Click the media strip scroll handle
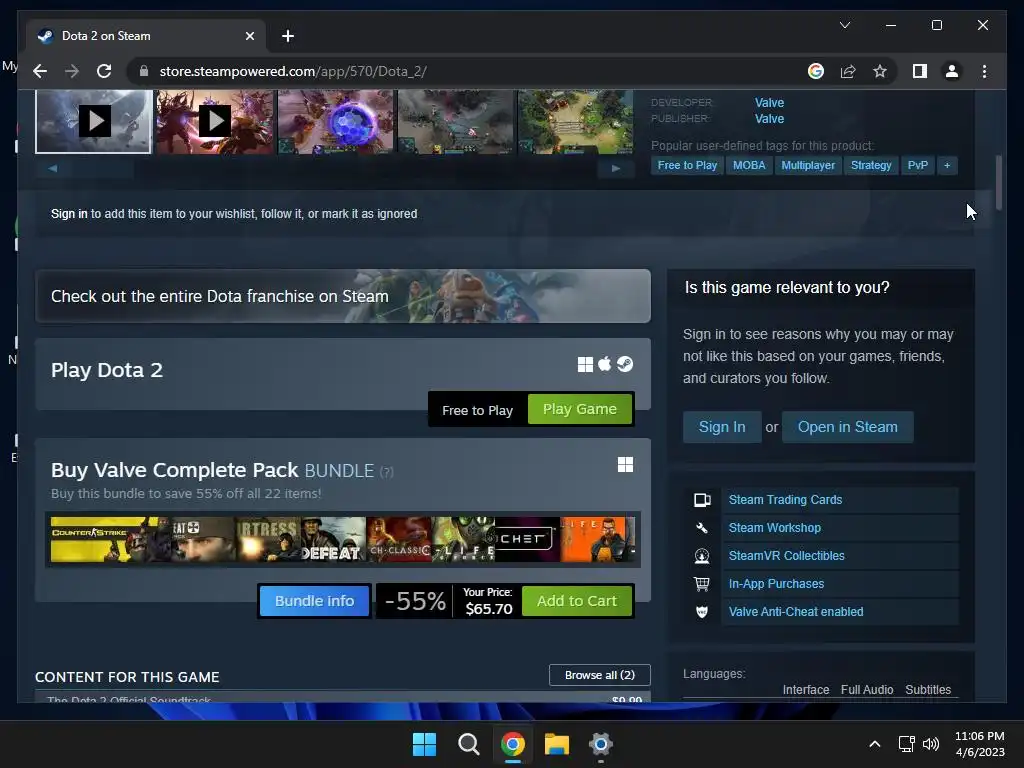This screenshot has height=768, width=1024. coord(101,168)
